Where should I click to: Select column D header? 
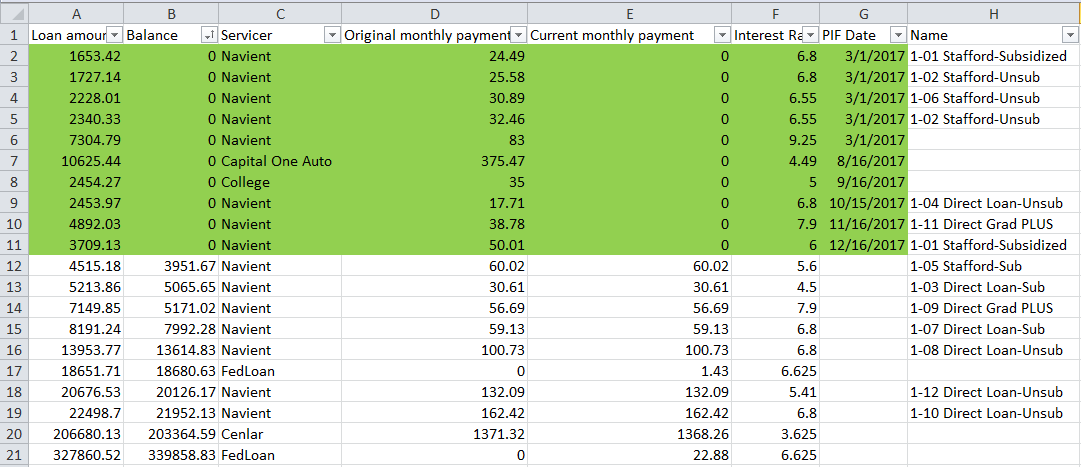point(434,13)
